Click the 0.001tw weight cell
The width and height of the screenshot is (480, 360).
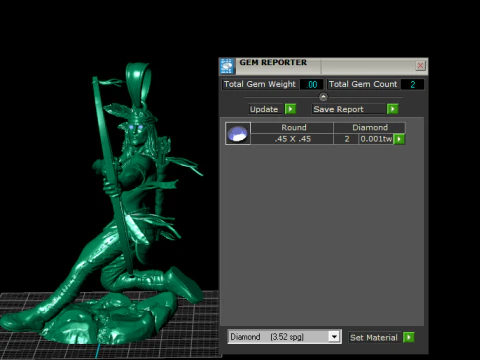(376, 139)
